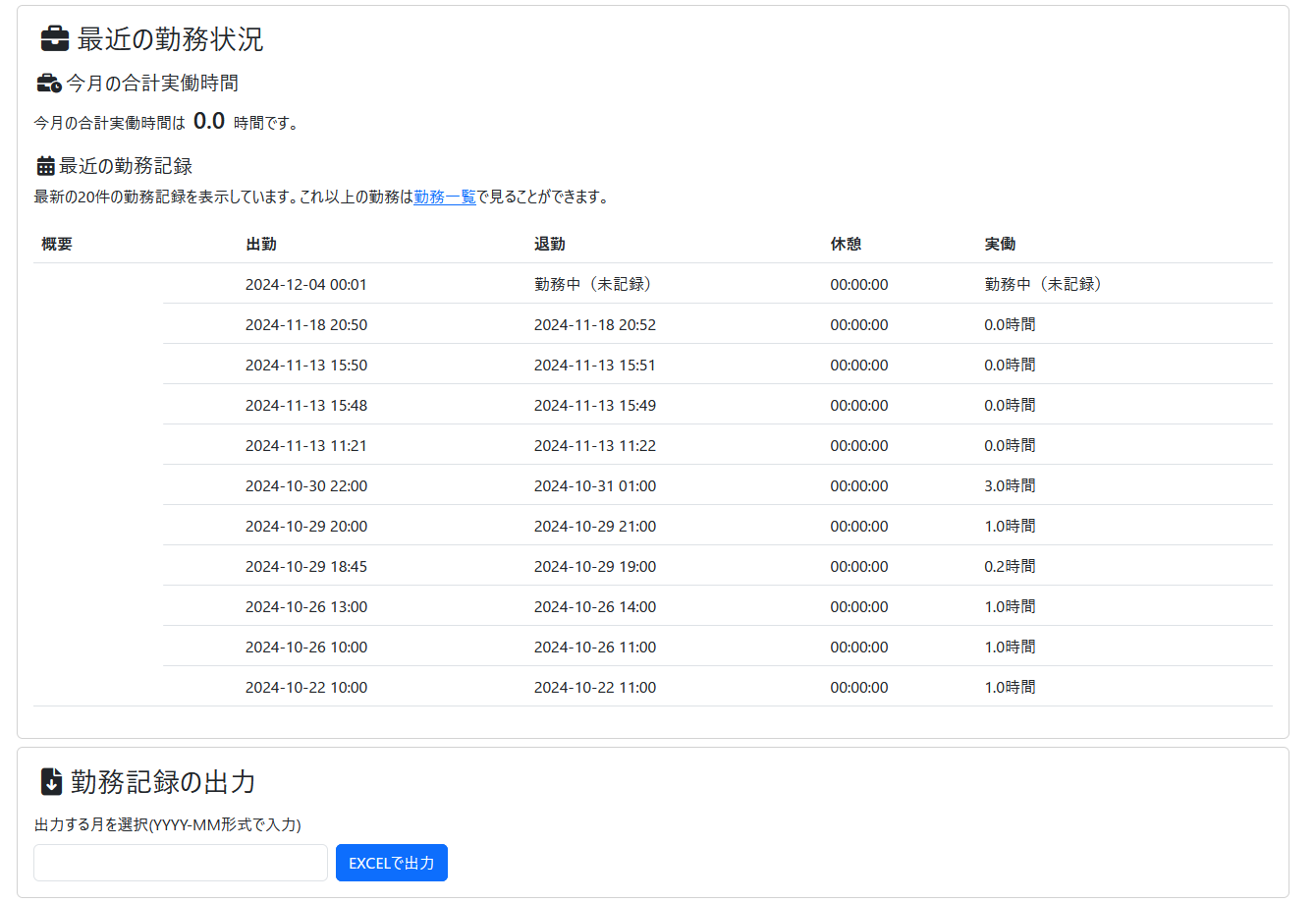The width and height of the screenshot is (1316, 903).
Task: Click the 2024-10-31 01:00 clock-out entry
Action: pos(594,486)
